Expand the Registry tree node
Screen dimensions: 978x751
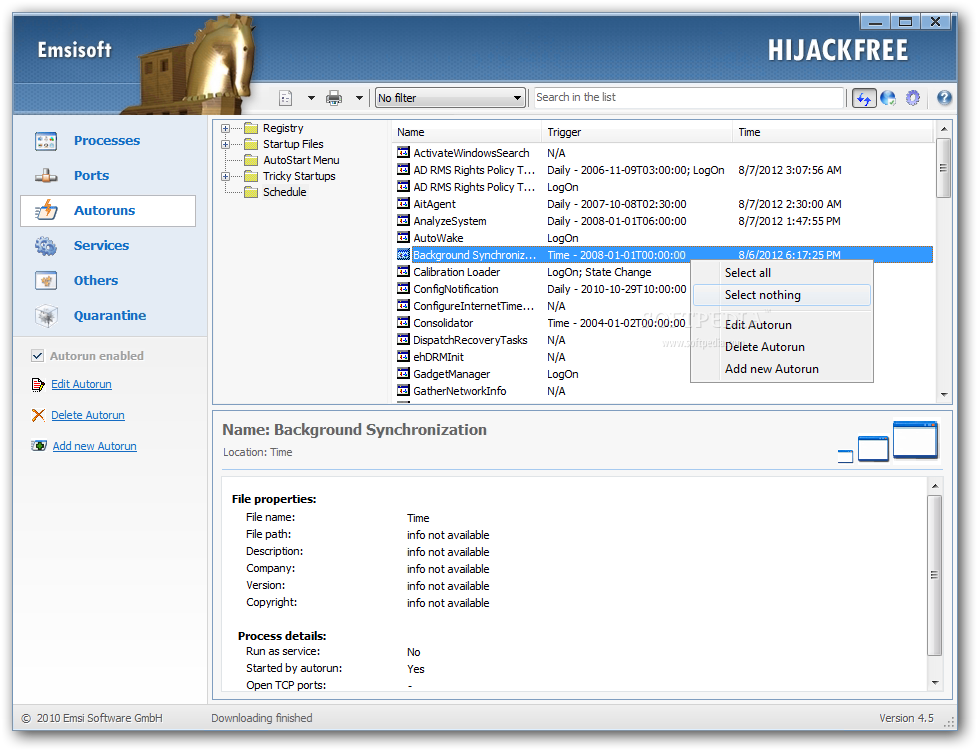coord(225,128)
